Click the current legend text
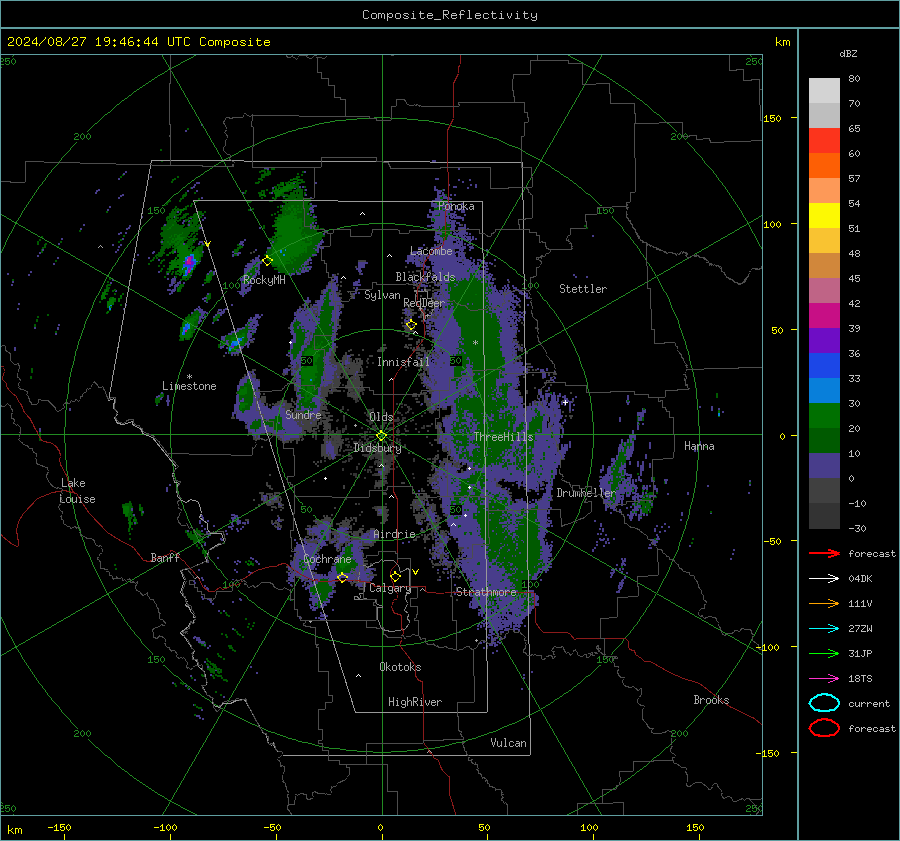900x841 pixels. (869, 703)
